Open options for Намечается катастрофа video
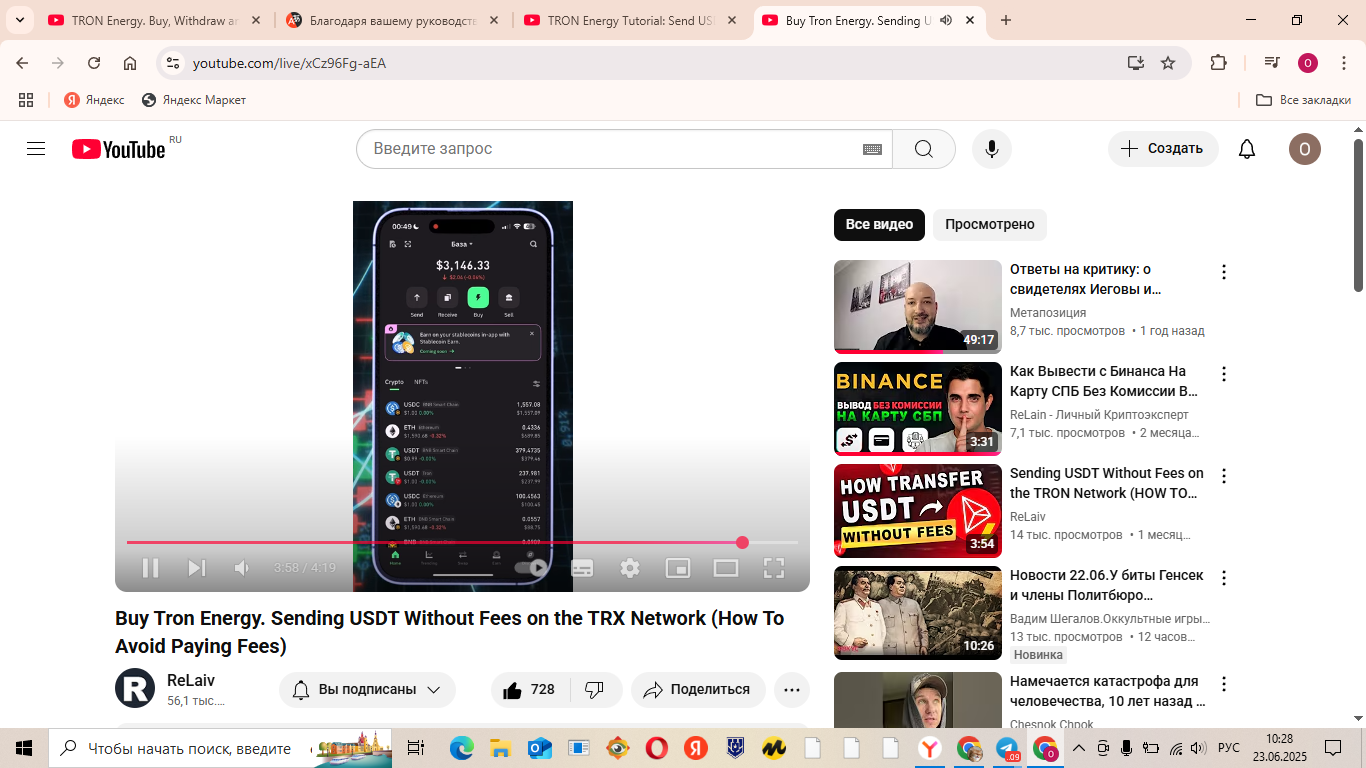This screenshot has height=768, width=1366. pos(1223,684)
